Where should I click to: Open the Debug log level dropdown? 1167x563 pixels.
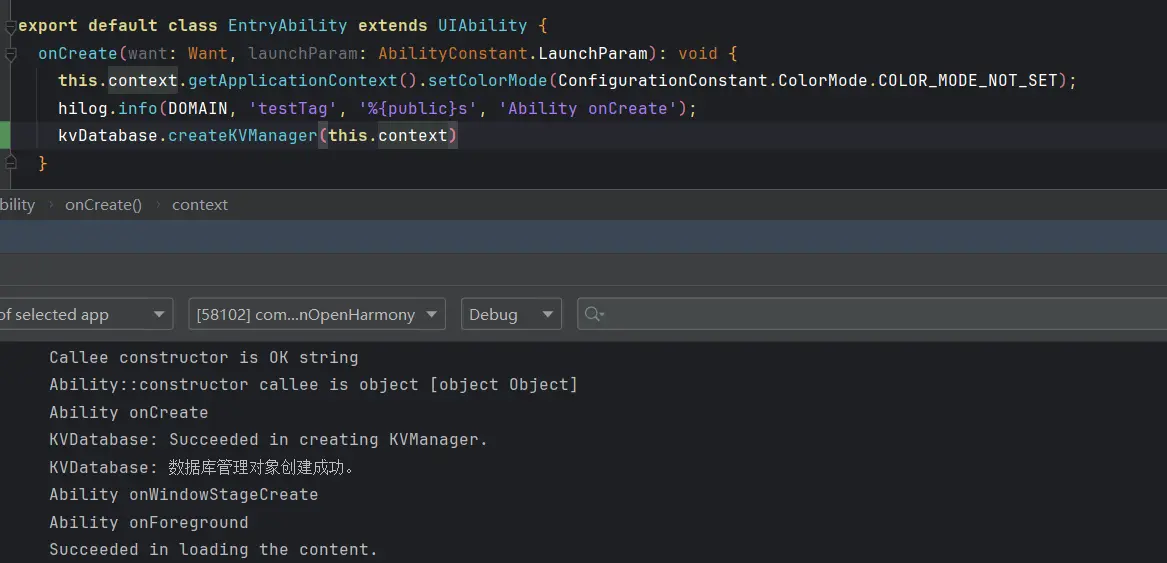click(510, 314)
